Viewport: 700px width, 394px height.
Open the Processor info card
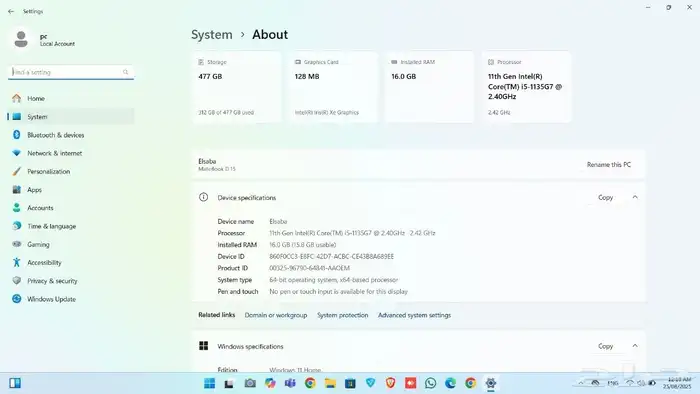pos(526,87)
